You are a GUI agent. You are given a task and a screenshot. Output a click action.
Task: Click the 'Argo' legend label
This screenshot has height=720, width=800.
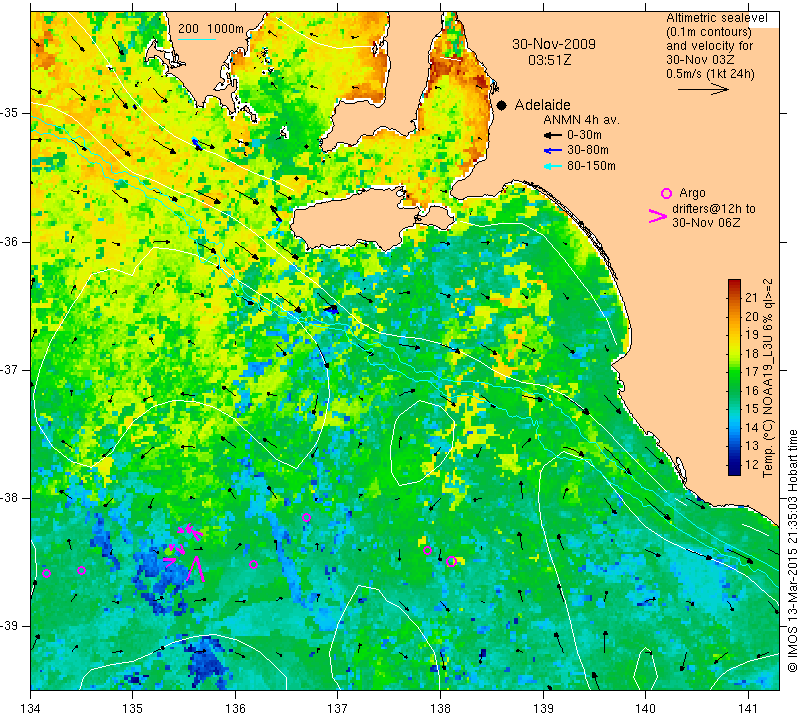tap(692, 193)
